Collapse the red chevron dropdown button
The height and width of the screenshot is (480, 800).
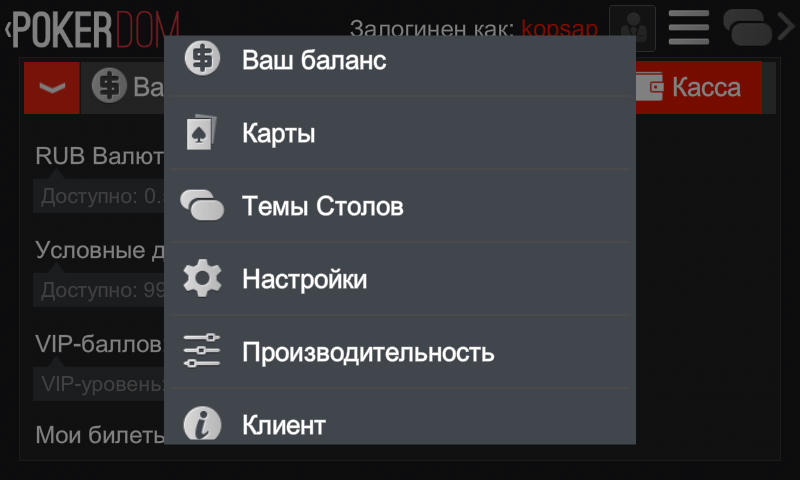(x=52, y=88)
